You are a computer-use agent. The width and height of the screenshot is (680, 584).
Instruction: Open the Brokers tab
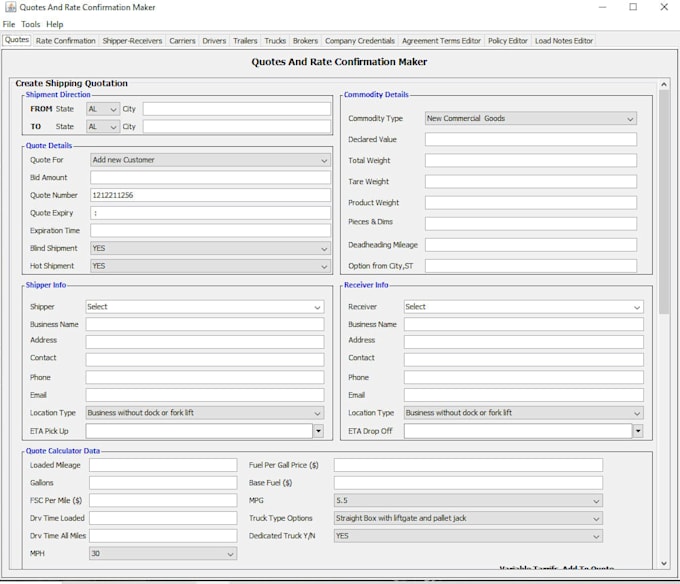pyautogui.click(x=305, y=41)
